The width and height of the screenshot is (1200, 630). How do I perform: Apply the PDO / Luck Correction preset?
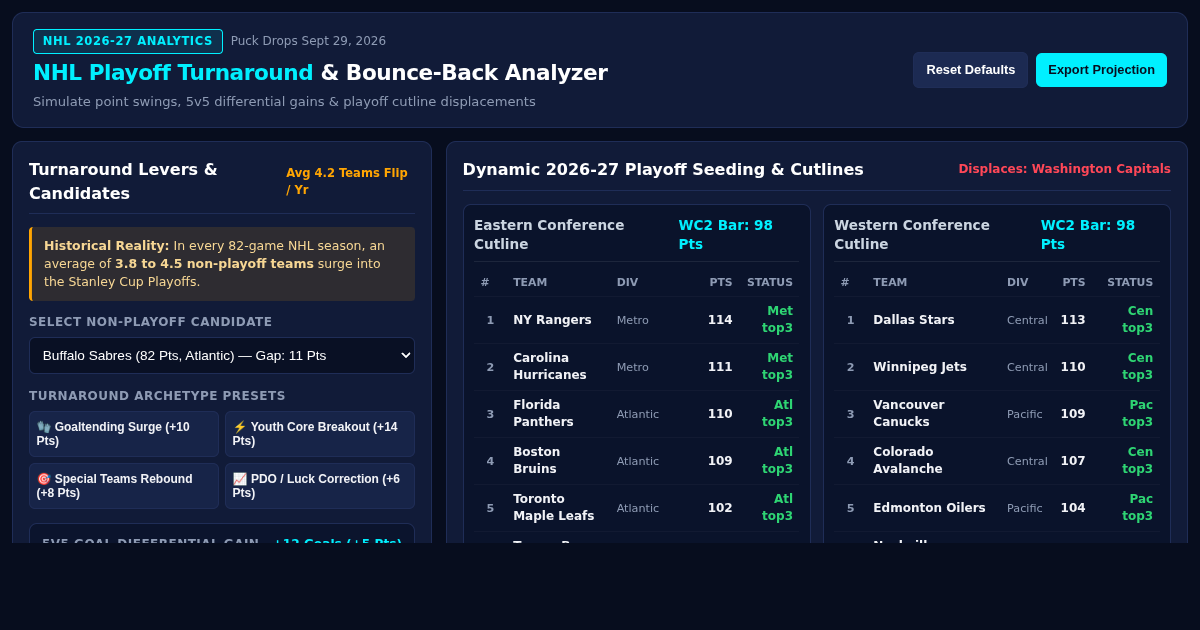click(320, 486)
